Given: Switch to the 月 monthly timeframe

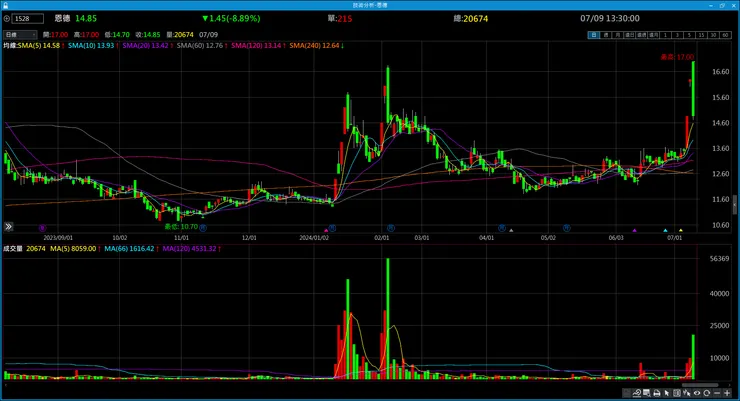Looking at the screenshot, I should 618,35.
